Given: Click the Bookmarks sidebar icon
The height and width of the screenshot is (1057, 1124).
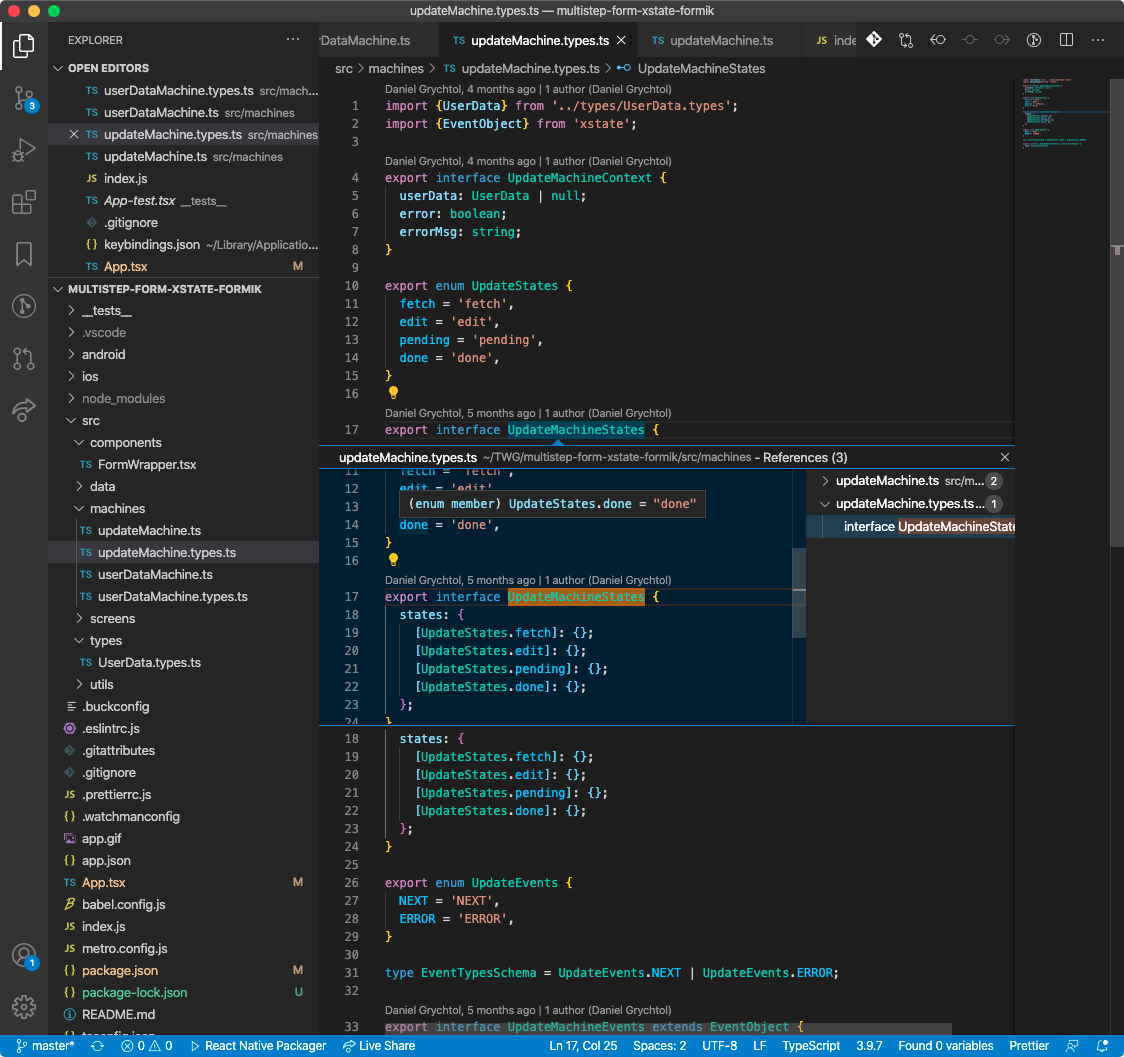Looking at the screenshot, I should 24,254.
